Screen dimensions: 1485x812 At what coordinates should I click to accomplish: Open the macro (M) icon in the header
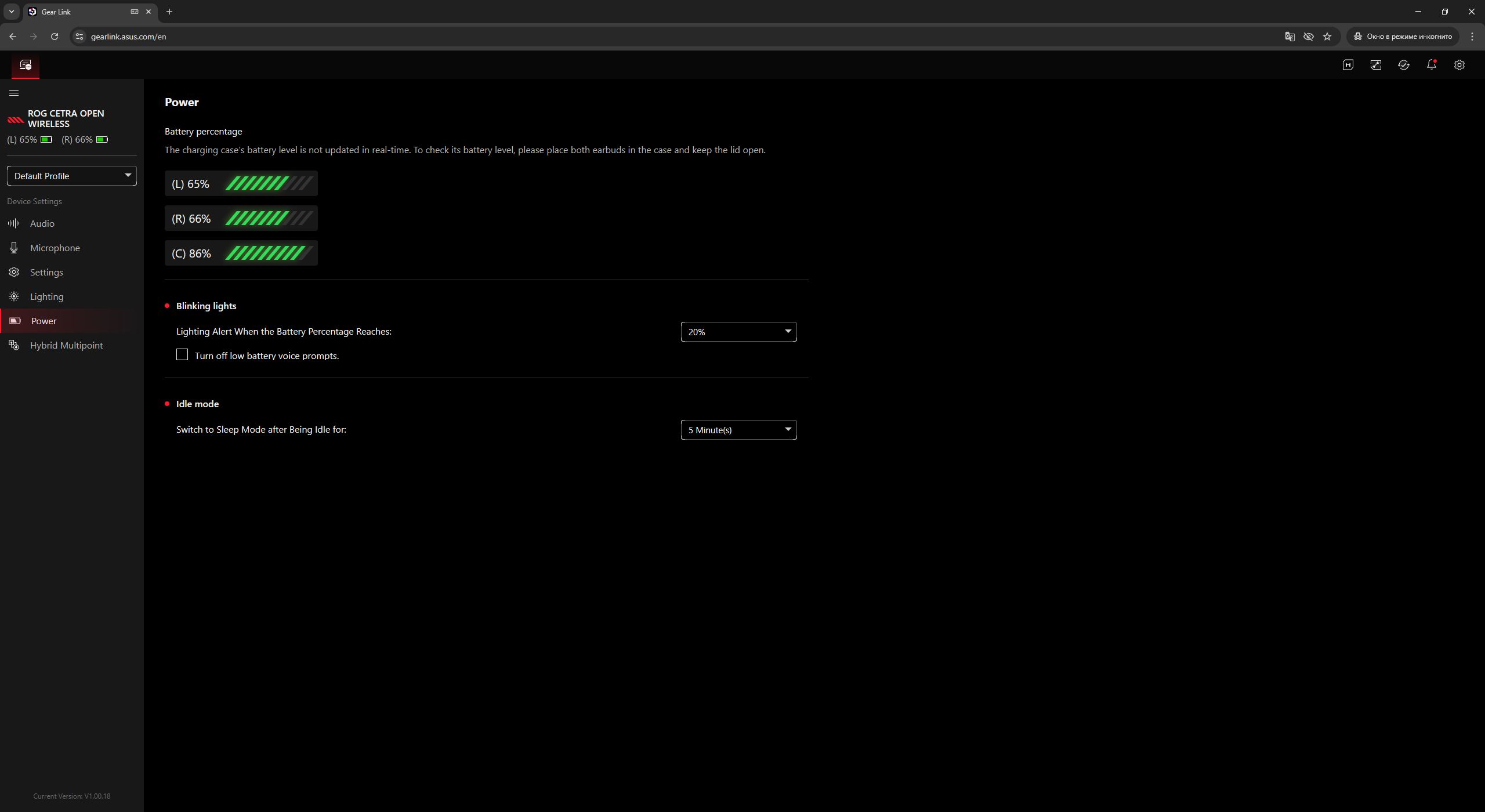coord(1348,65)
